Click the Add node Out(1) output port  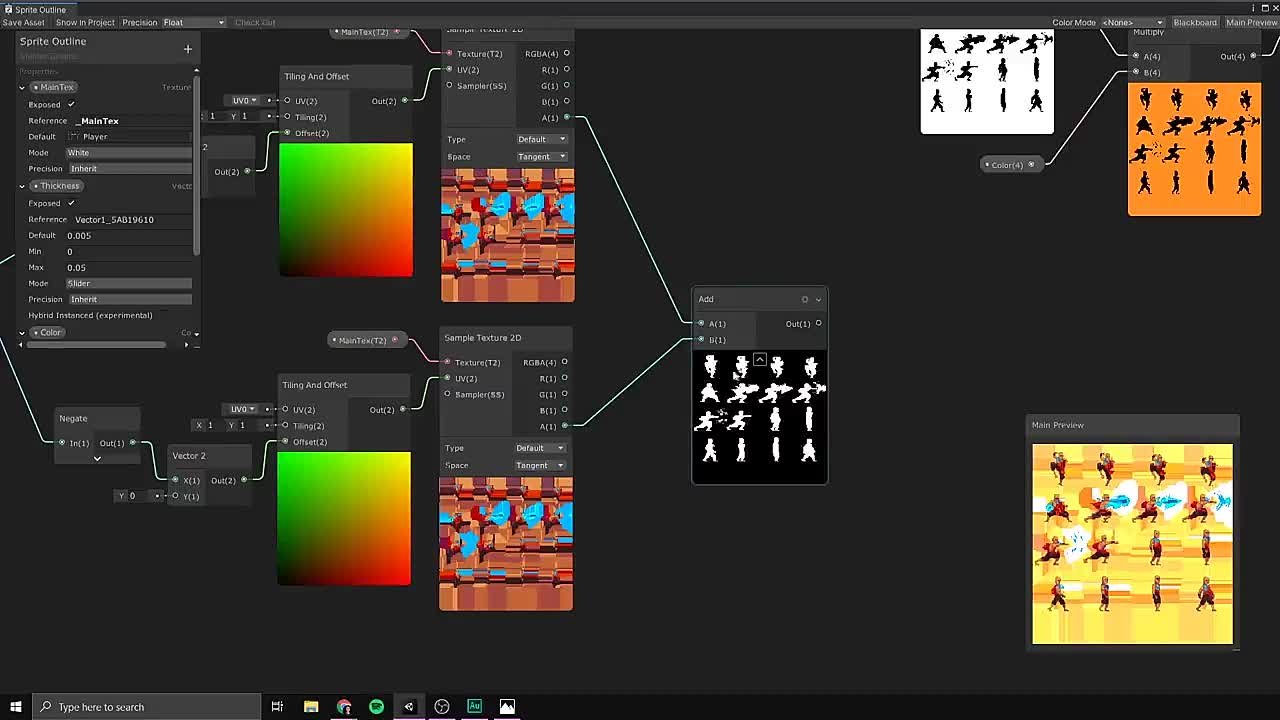[x=818, y=323]
